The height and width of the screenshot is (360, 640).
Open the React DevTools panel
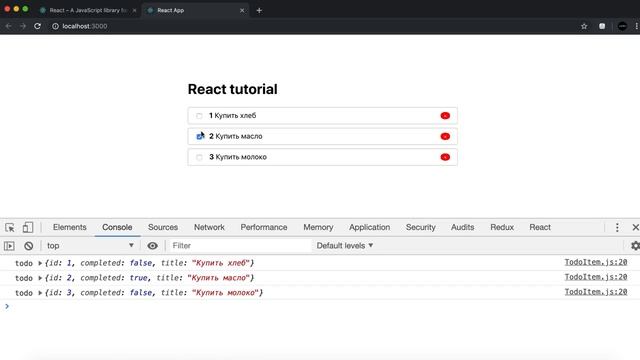point(540,227)
